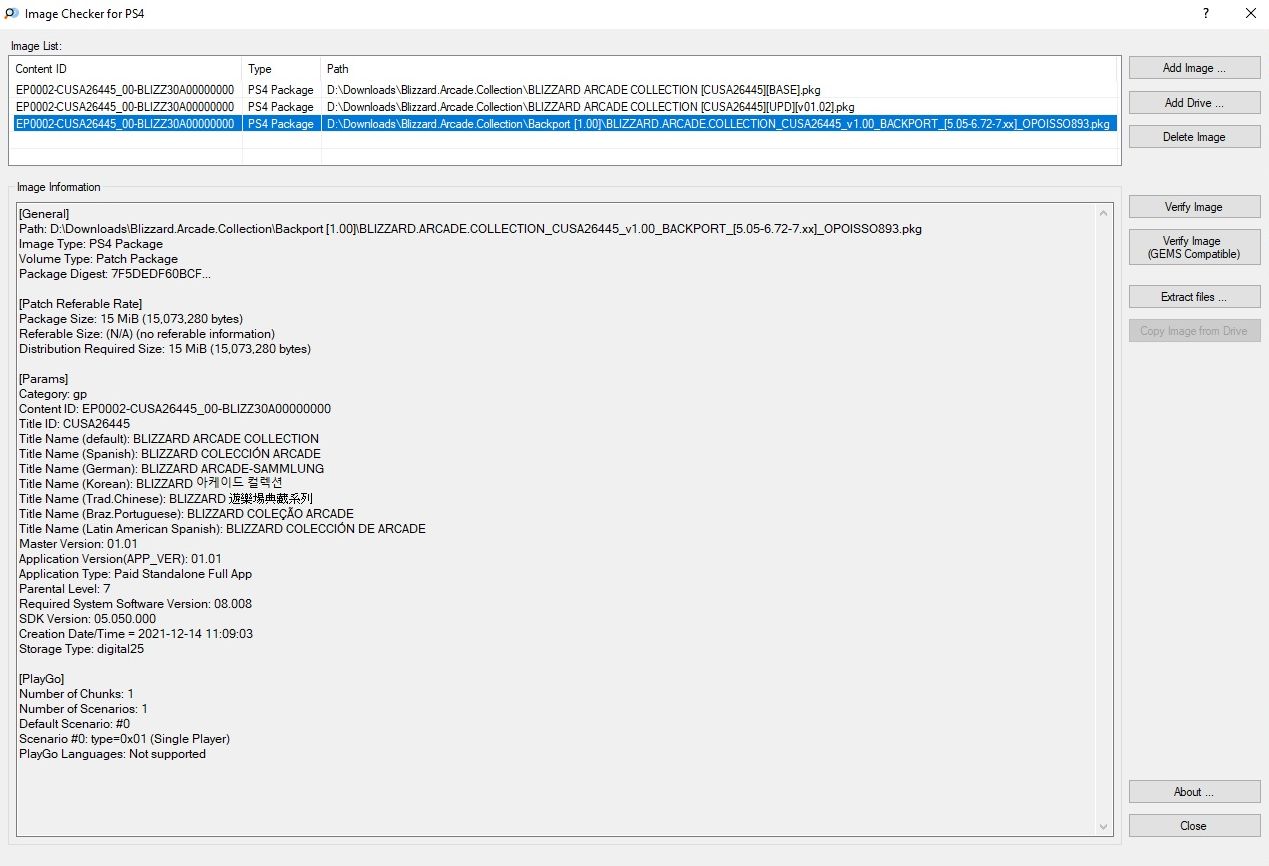Click the Number of Chunks: 1 line
This screenshot has height=866, width=1269.
76,694
